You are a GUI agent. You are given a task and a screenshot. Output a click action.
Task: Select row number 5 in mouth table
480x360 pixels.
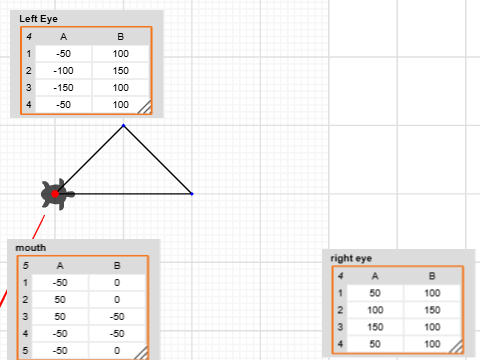coord(25,351)
